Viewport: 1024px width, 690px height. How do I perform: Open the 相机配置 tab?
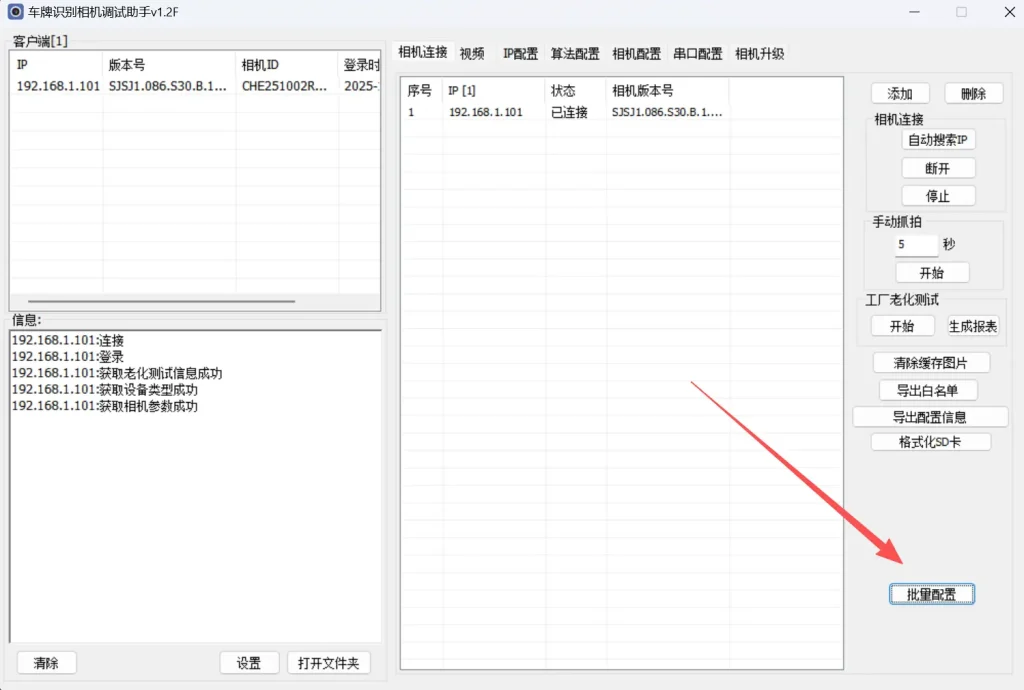(637, 54)
